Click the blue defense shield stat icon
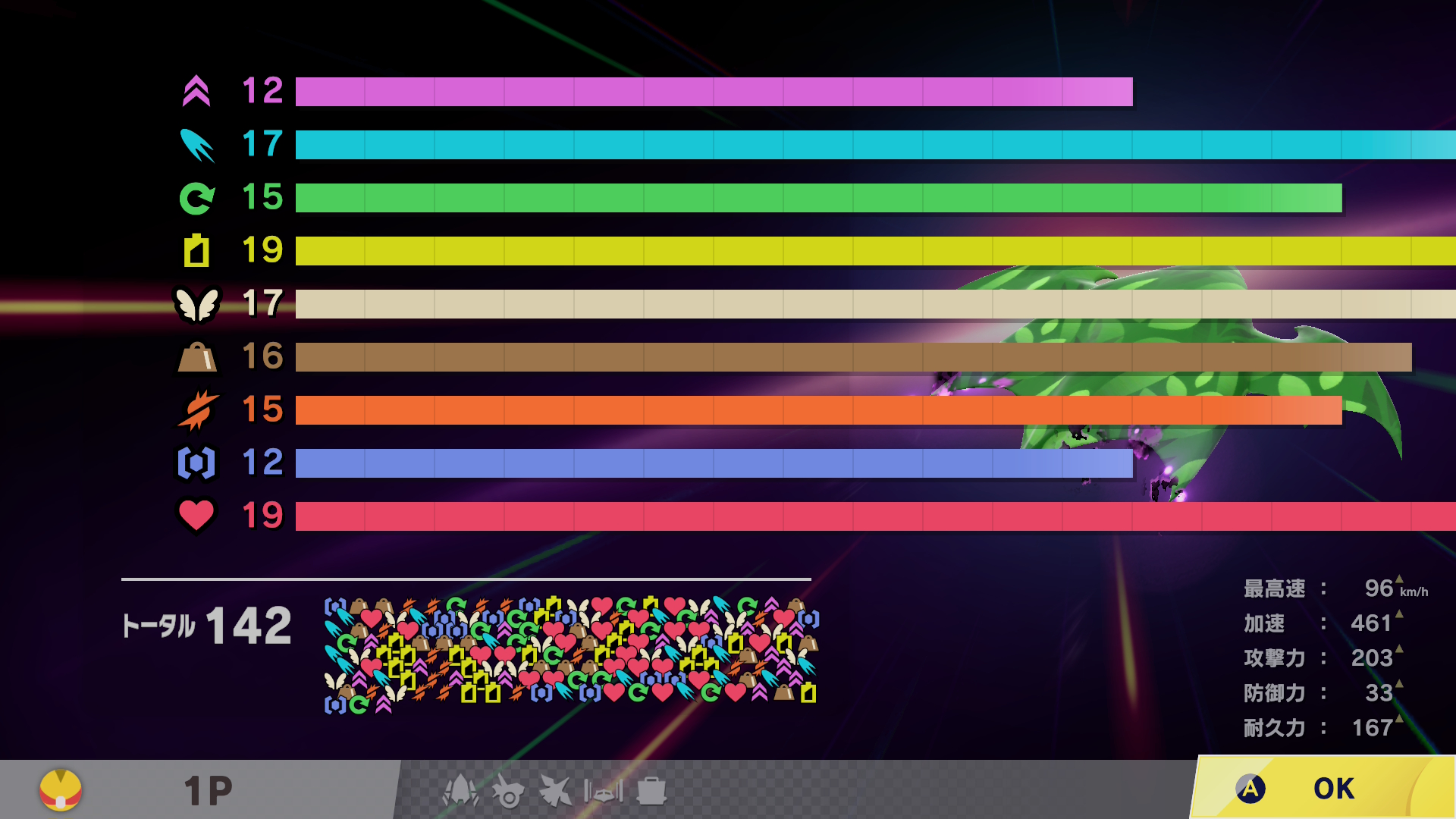Image resolution: width=1456 pixels, height=819 pixels. pos(196,463)
